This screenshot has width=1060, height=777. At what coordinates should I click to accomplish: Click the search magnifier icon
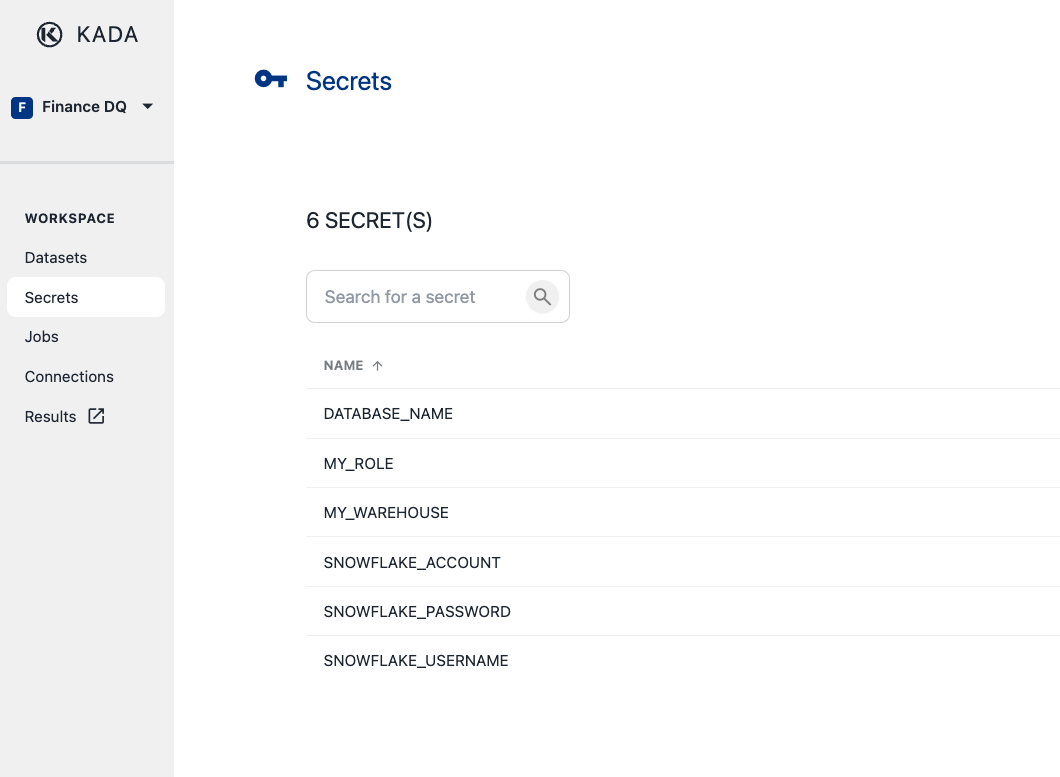coord(542,297)
